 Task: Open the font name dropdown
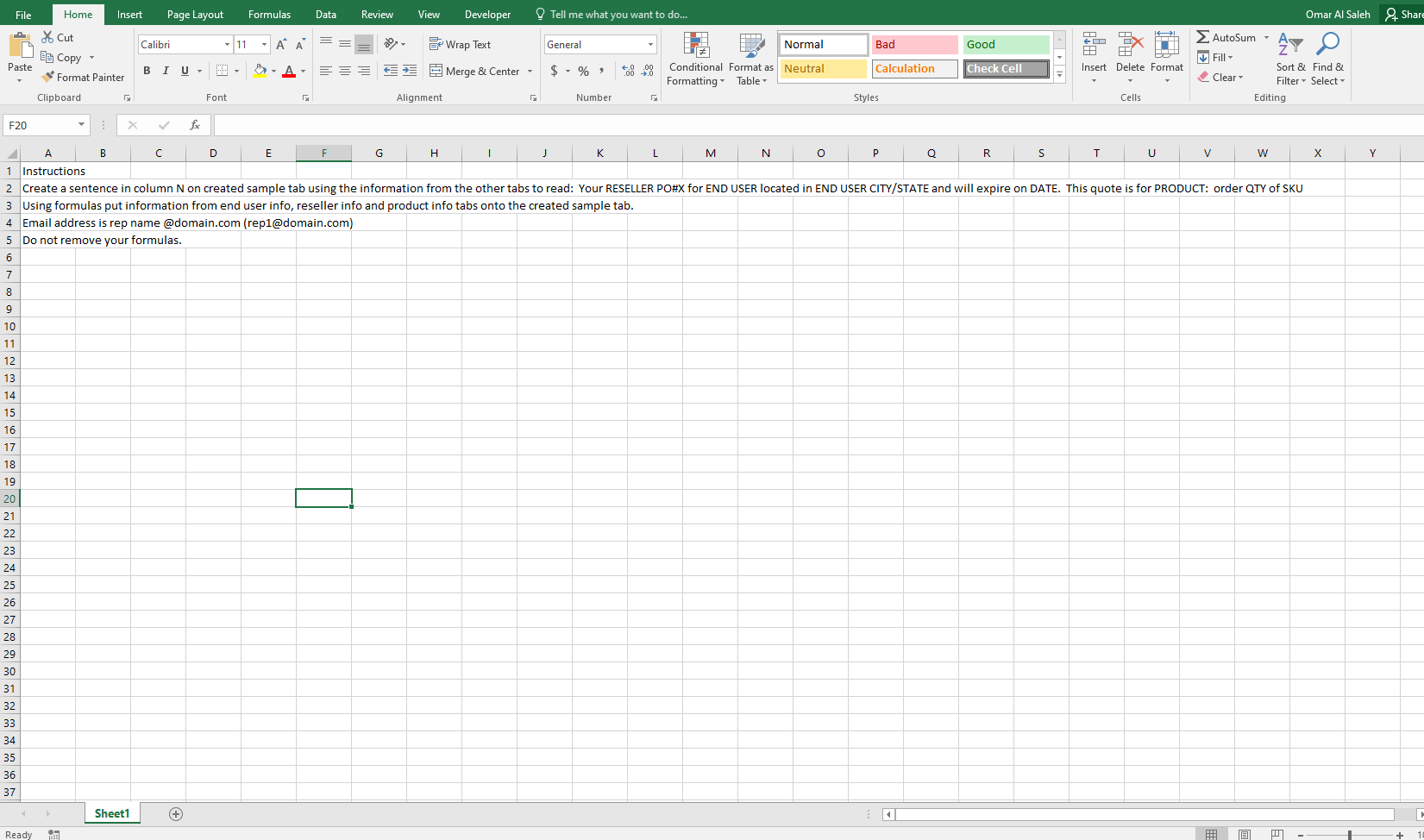click(x=226, y=44)
